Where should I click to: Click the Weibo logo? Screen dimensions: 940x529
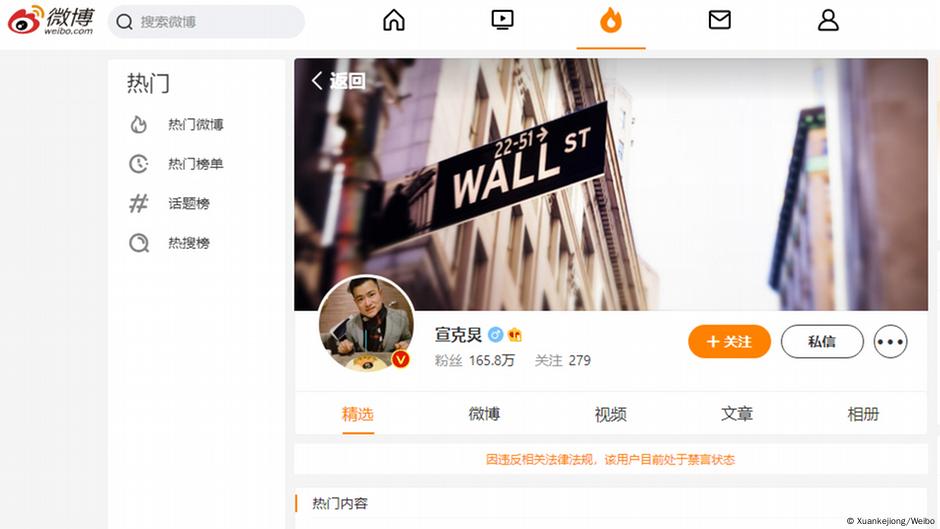[x=51, y=20]
